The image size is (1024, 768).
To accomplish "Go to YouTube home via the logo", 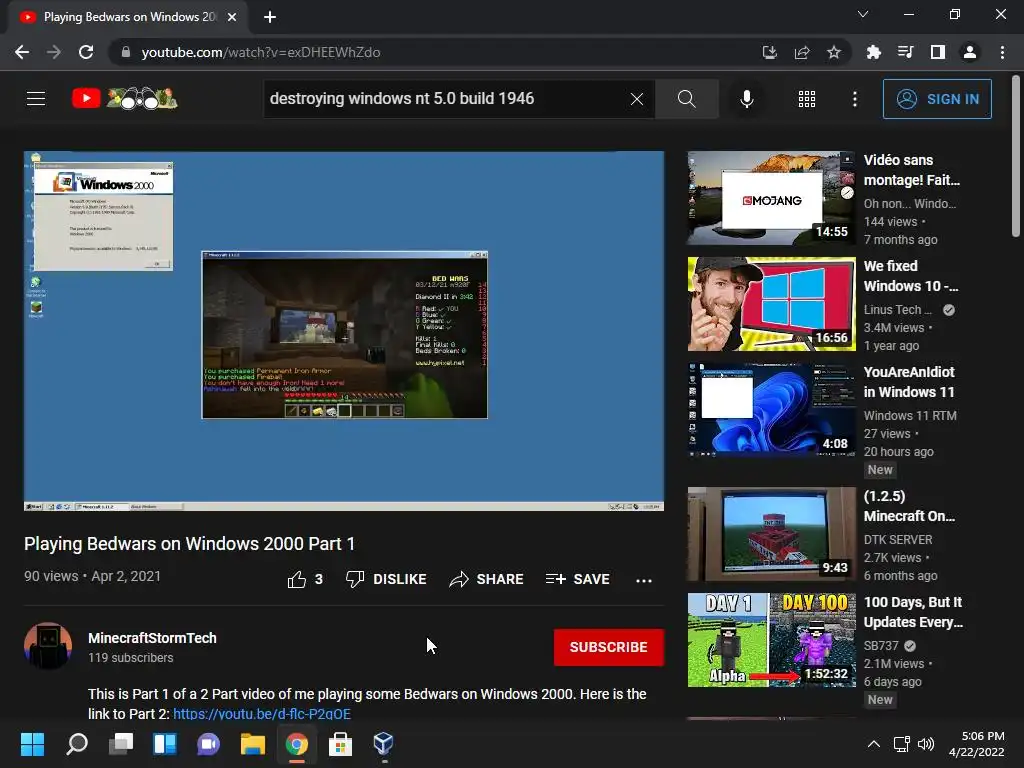I will (x=125, y=99).
